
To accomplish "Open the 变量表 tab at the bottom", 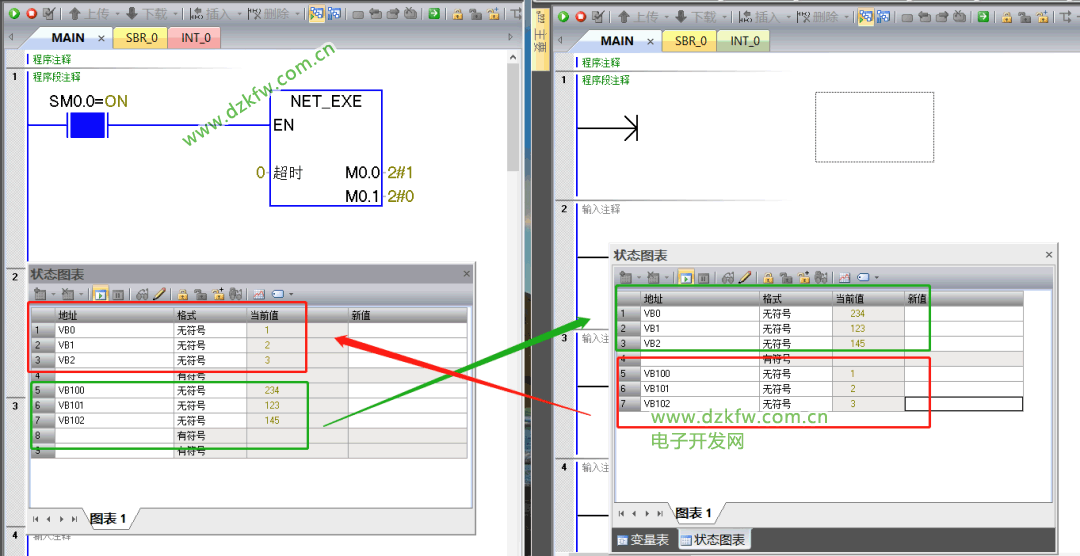I will click(643, 540).
